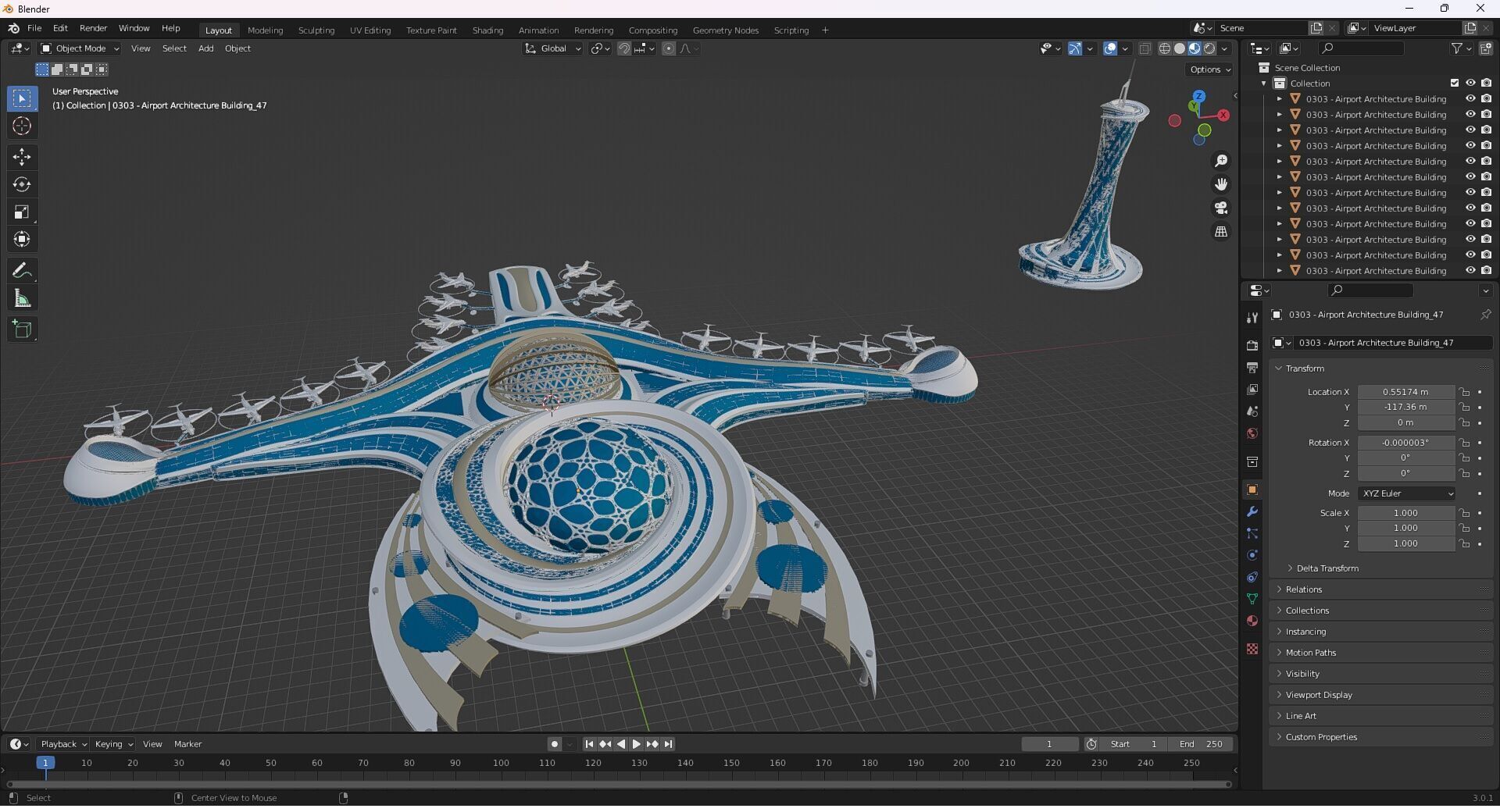This screenshot has height=812, width=1500.
Task: Collapse the Collection tree in outliner
Action: pos(1264,84)
